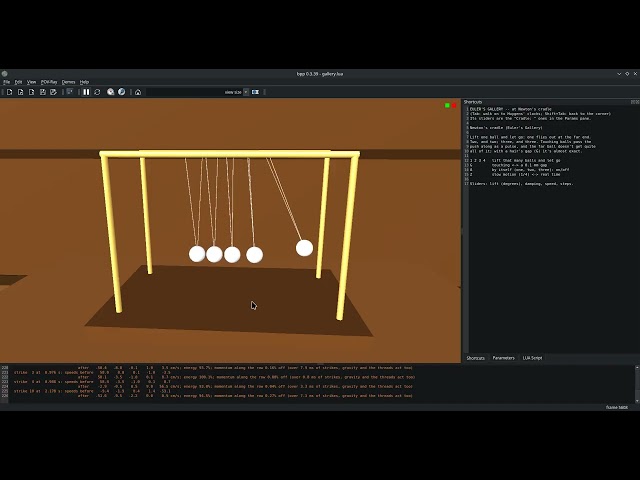
Task: Click the third document icon in the toolbar
Action: pyautogui.click(x=31, y=92)
